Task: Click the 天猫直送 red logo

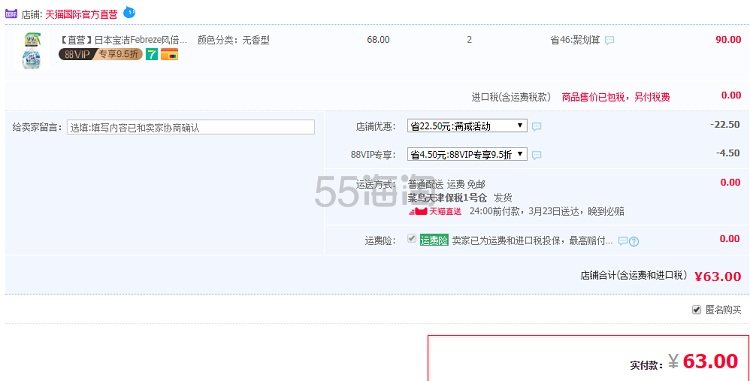Action: (x=435, y=211)
